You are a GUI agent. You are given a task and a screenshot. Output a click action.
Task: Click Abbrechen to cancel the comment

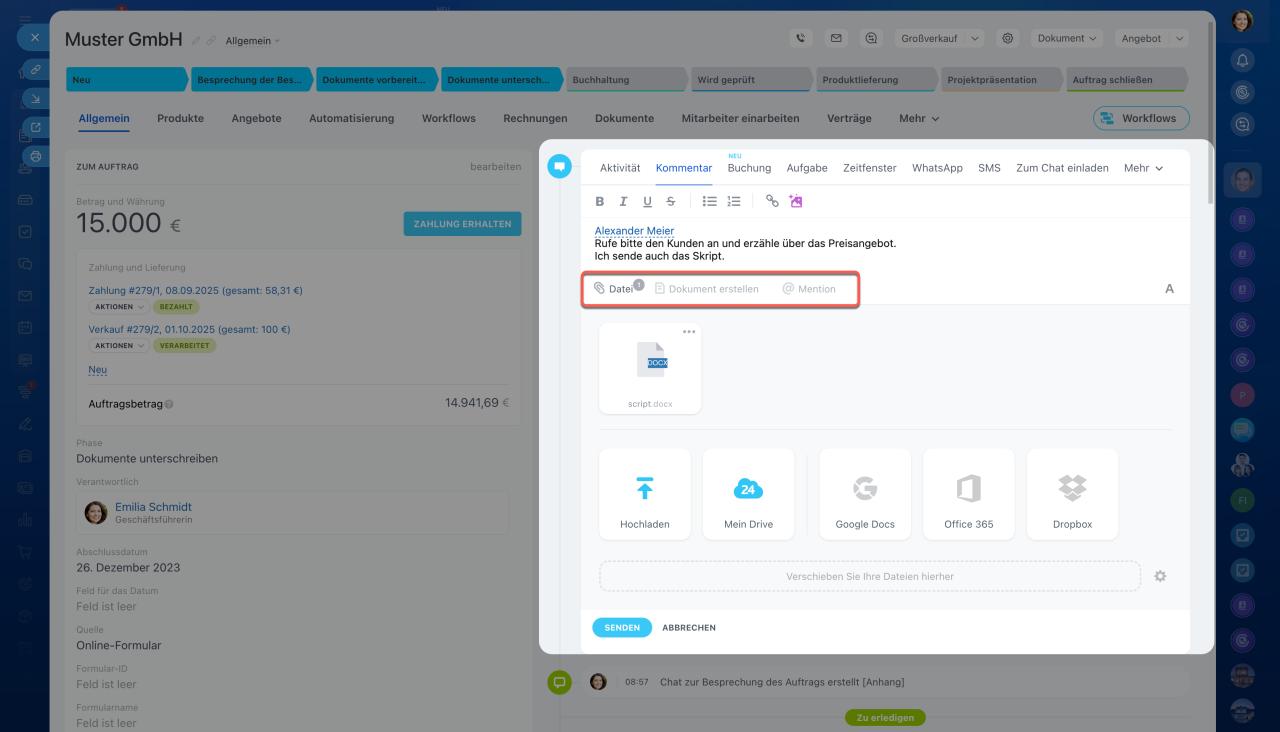689,628
